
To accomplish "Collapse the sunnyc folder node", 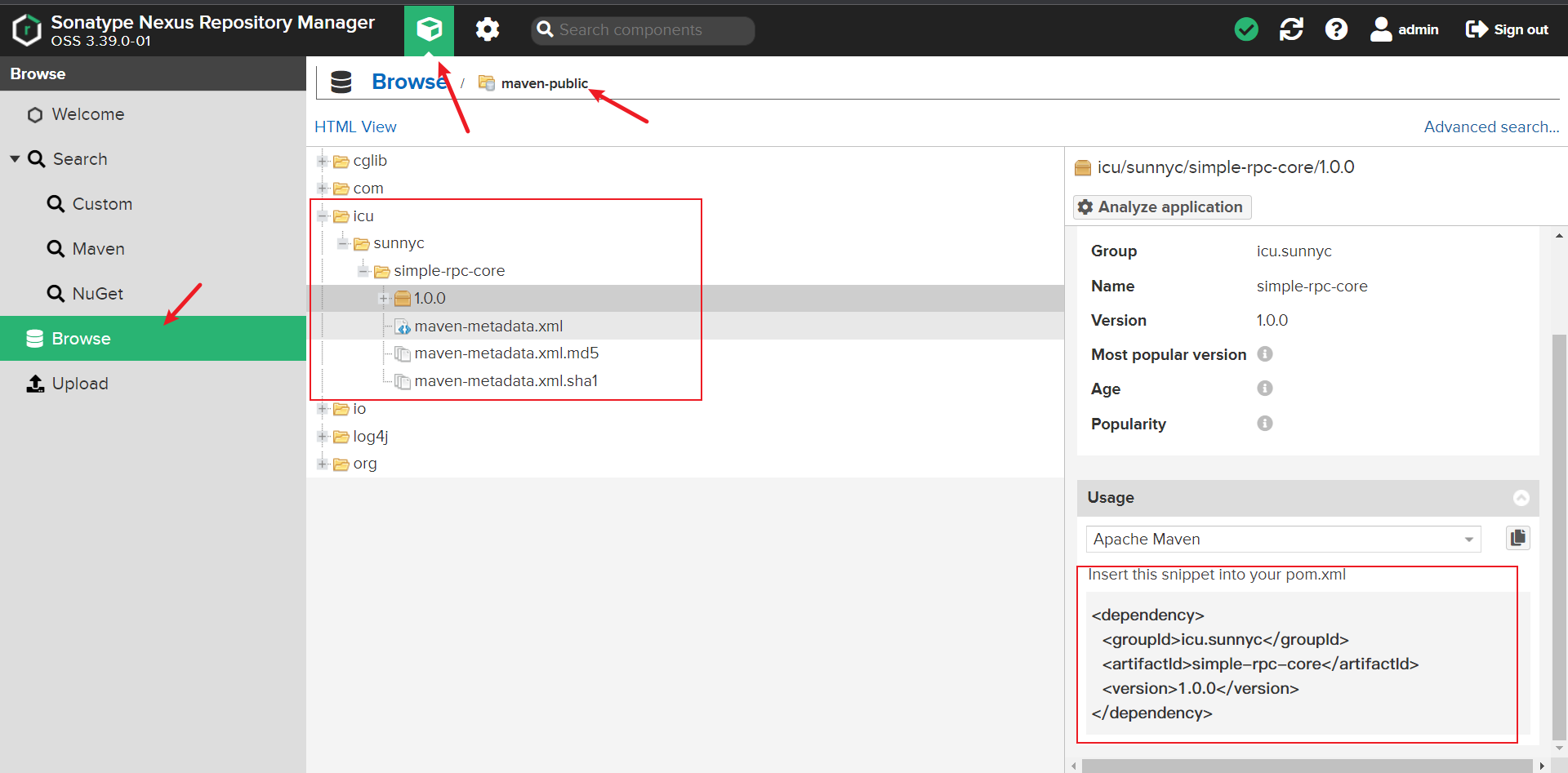I will pos(343,243).
